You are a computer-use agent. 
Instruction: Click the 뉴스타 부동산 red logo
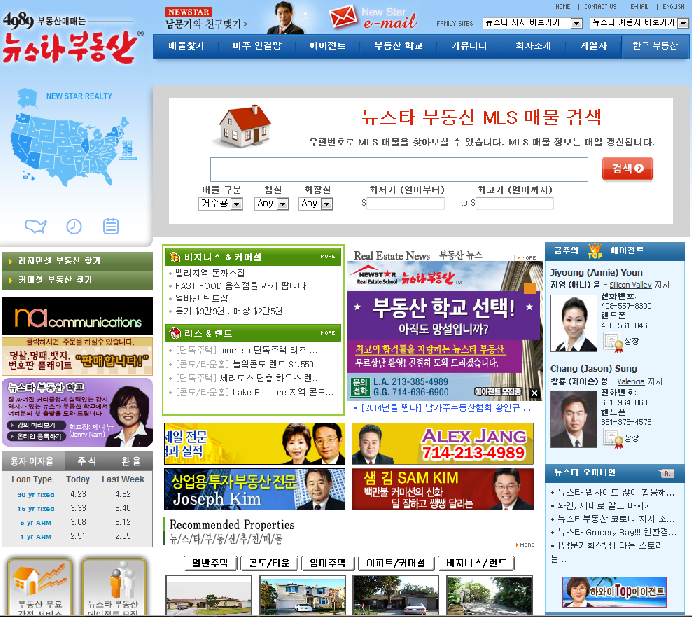[x=70, y=47]
